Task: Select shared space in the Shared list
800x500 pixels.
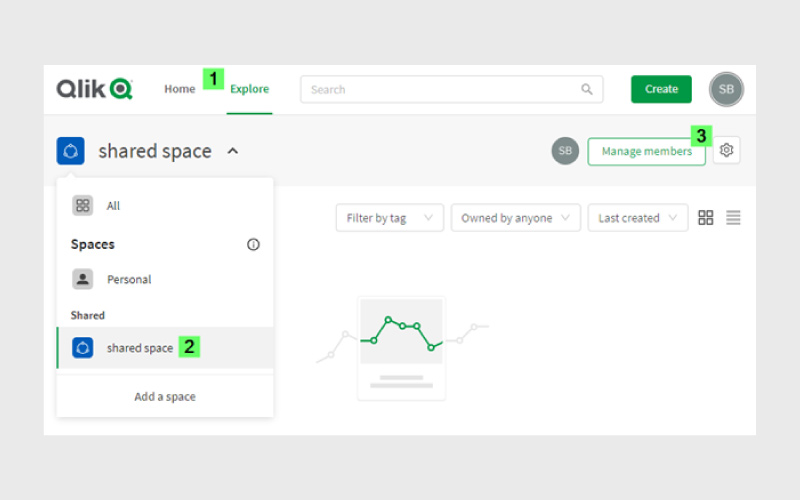Action: 165,348
